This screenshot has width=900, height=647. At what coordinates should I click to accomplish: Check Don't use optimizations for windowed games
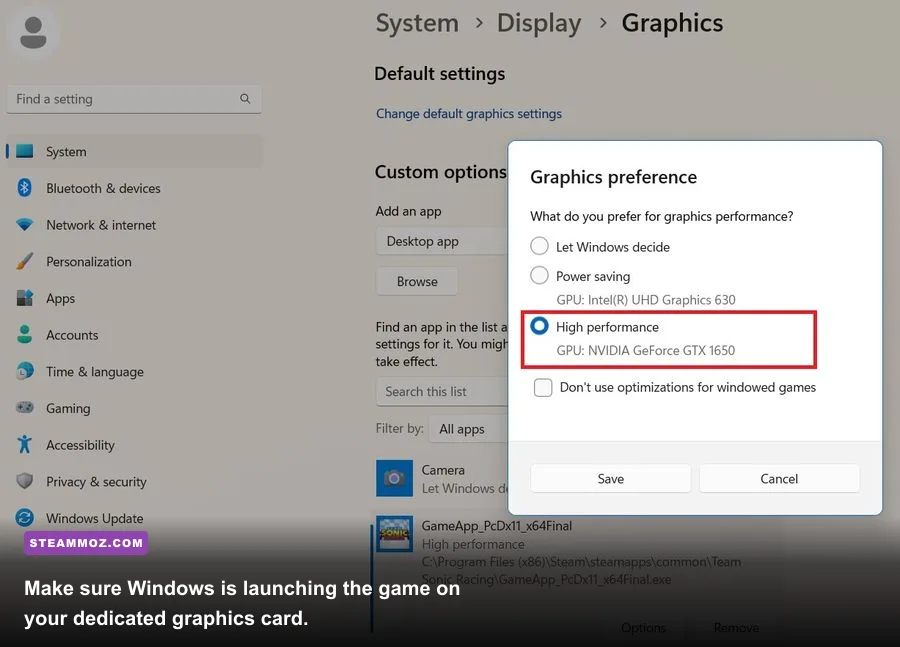point(543,388)
